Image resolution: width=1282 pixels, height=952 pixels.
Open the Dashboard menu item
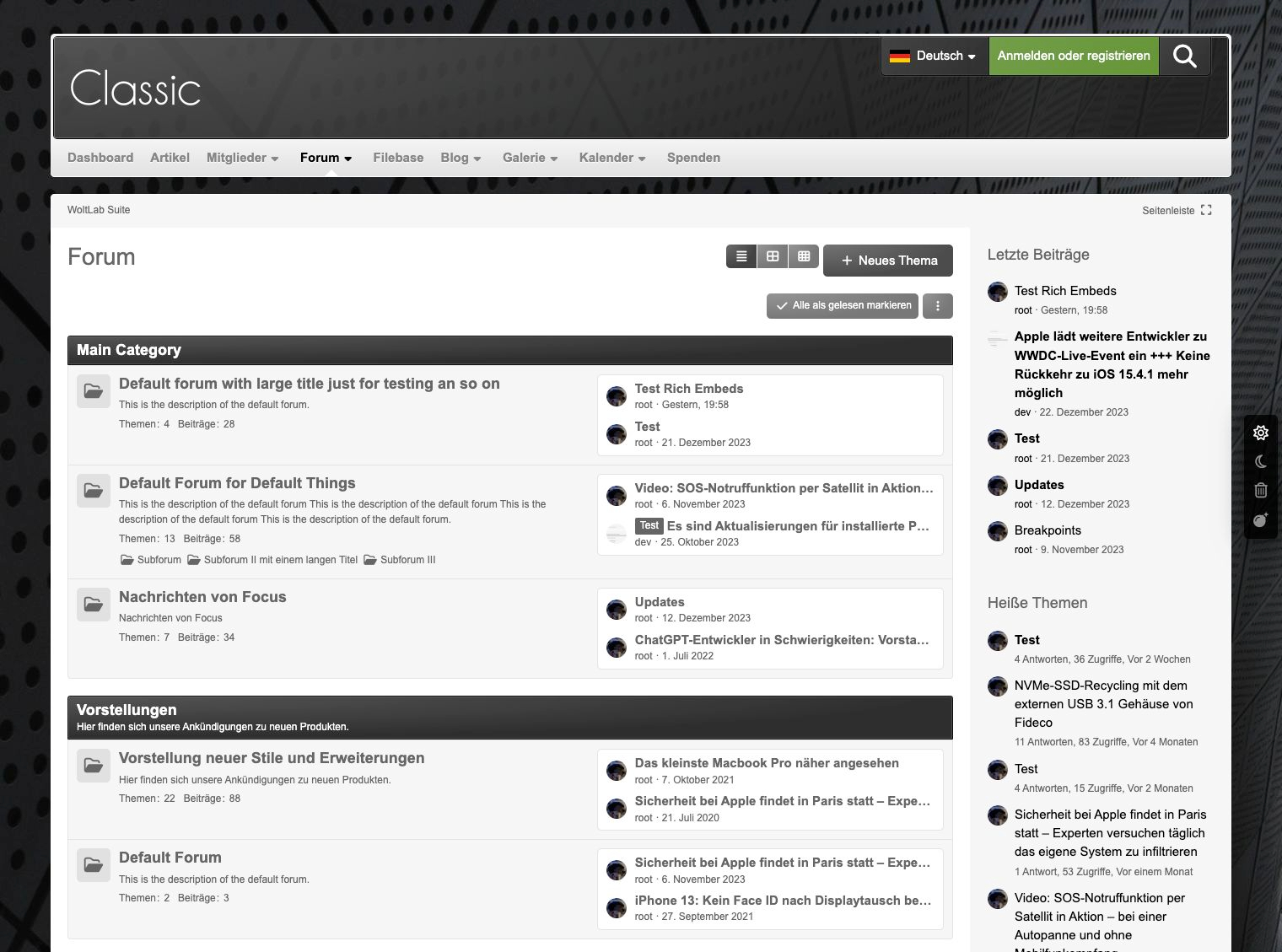point(100,158)
